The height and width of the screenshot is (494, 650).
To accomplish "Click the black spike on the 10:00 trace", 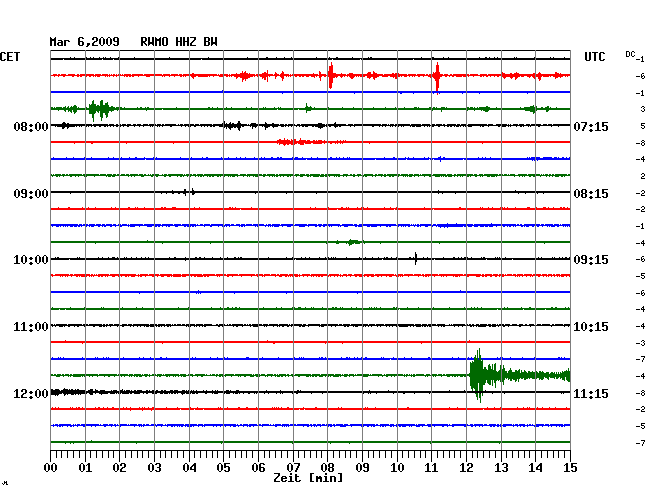I will (416, 259).
